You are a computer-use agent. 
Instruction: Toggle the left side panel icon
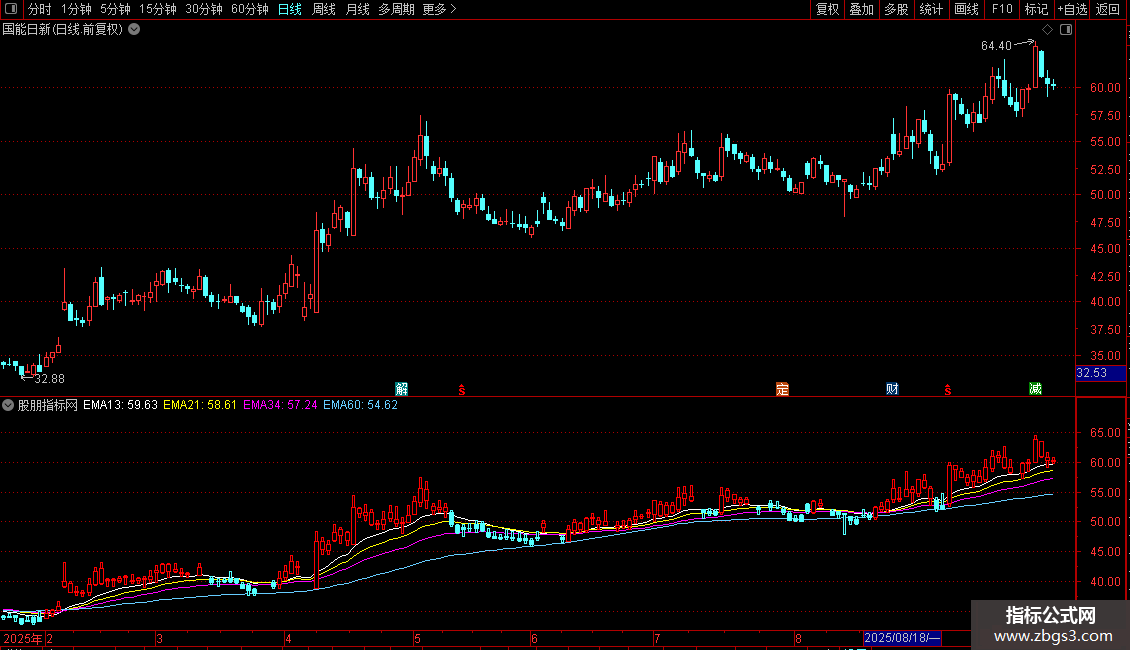tap(11, 9)
